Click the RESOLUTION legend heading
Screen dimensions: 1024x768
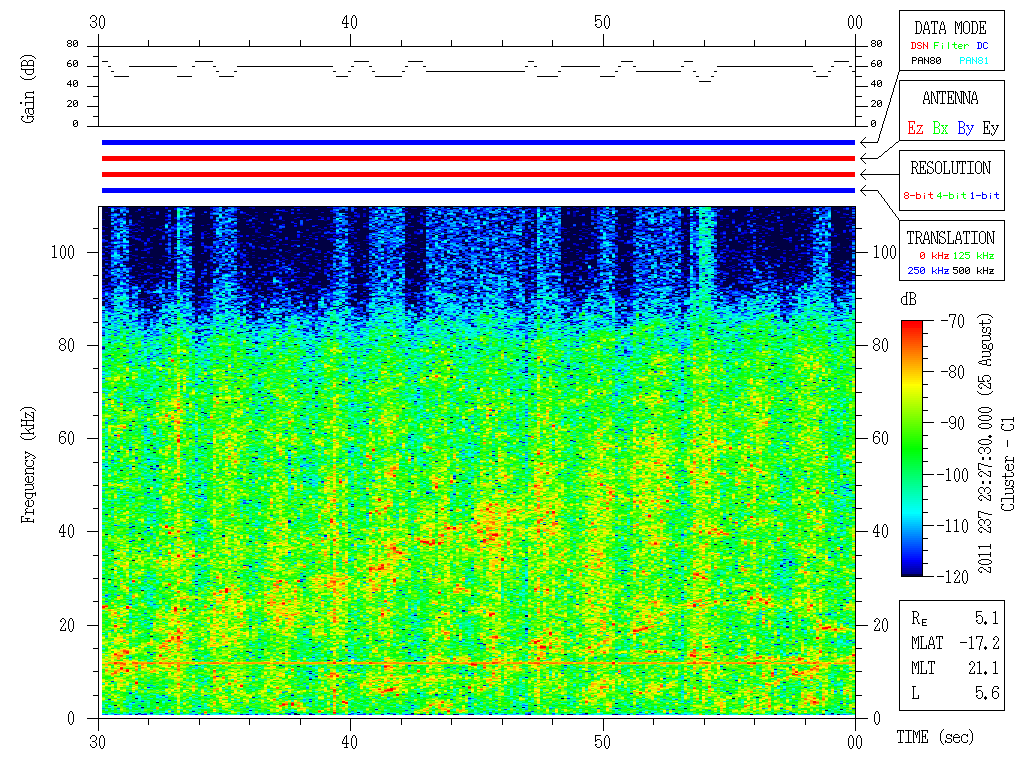[x=950, y=168]
